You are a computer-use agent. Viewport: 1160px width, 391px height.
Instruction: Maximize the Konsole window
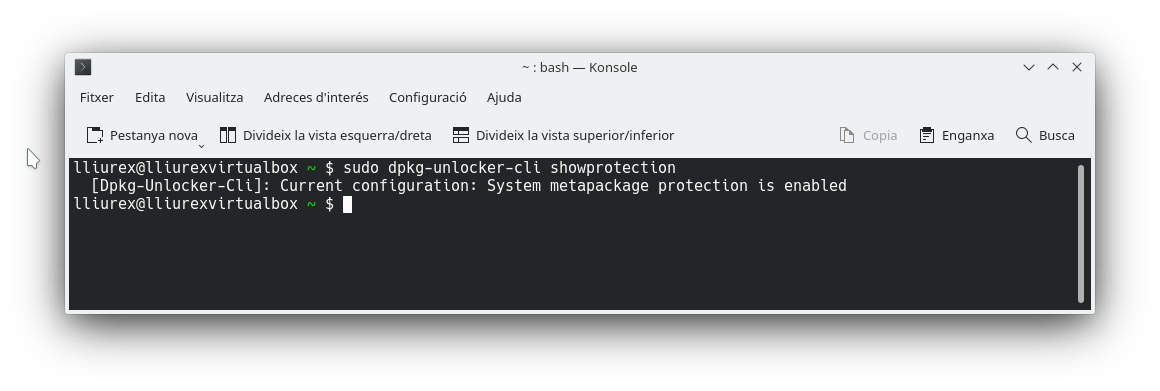tap(1053, 67)
